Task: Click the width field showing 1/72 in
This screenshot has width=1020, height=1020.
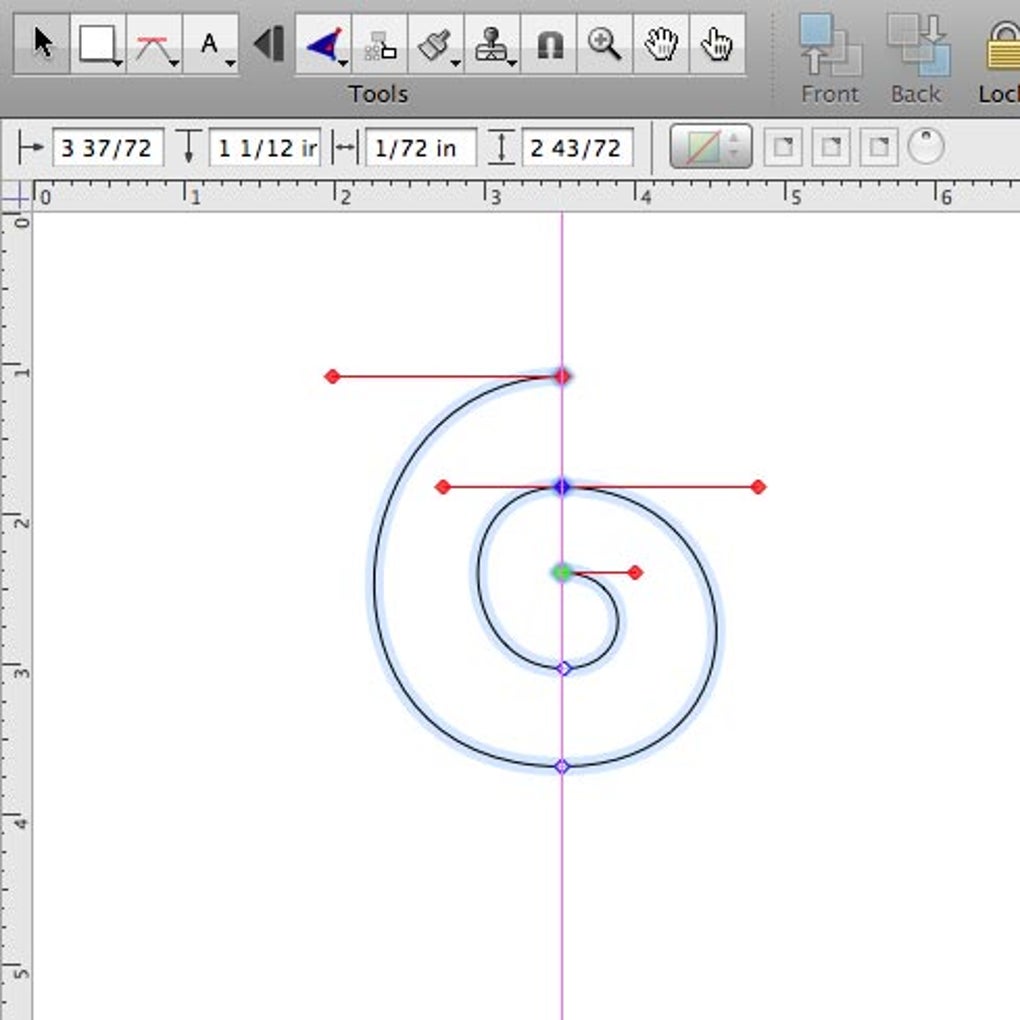Action: 420,148
